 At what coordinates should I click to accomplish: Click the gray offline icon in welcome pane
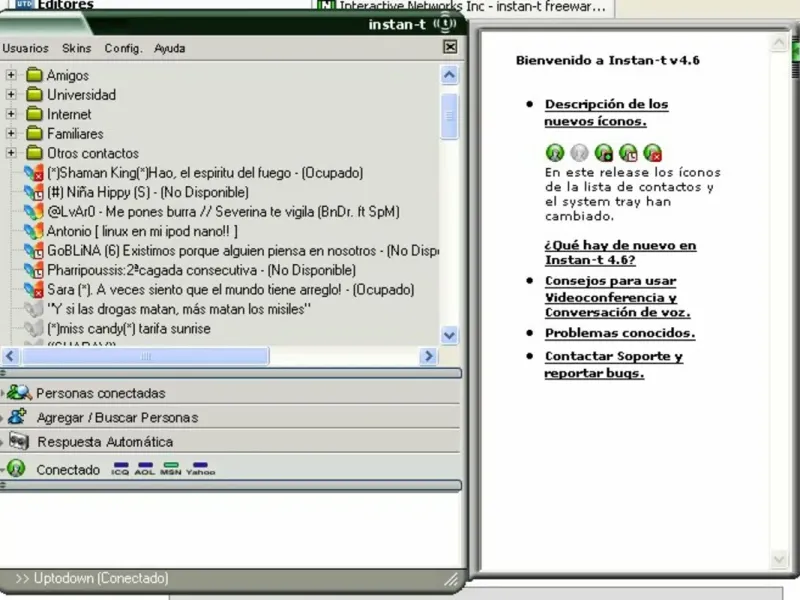[579, 152]
